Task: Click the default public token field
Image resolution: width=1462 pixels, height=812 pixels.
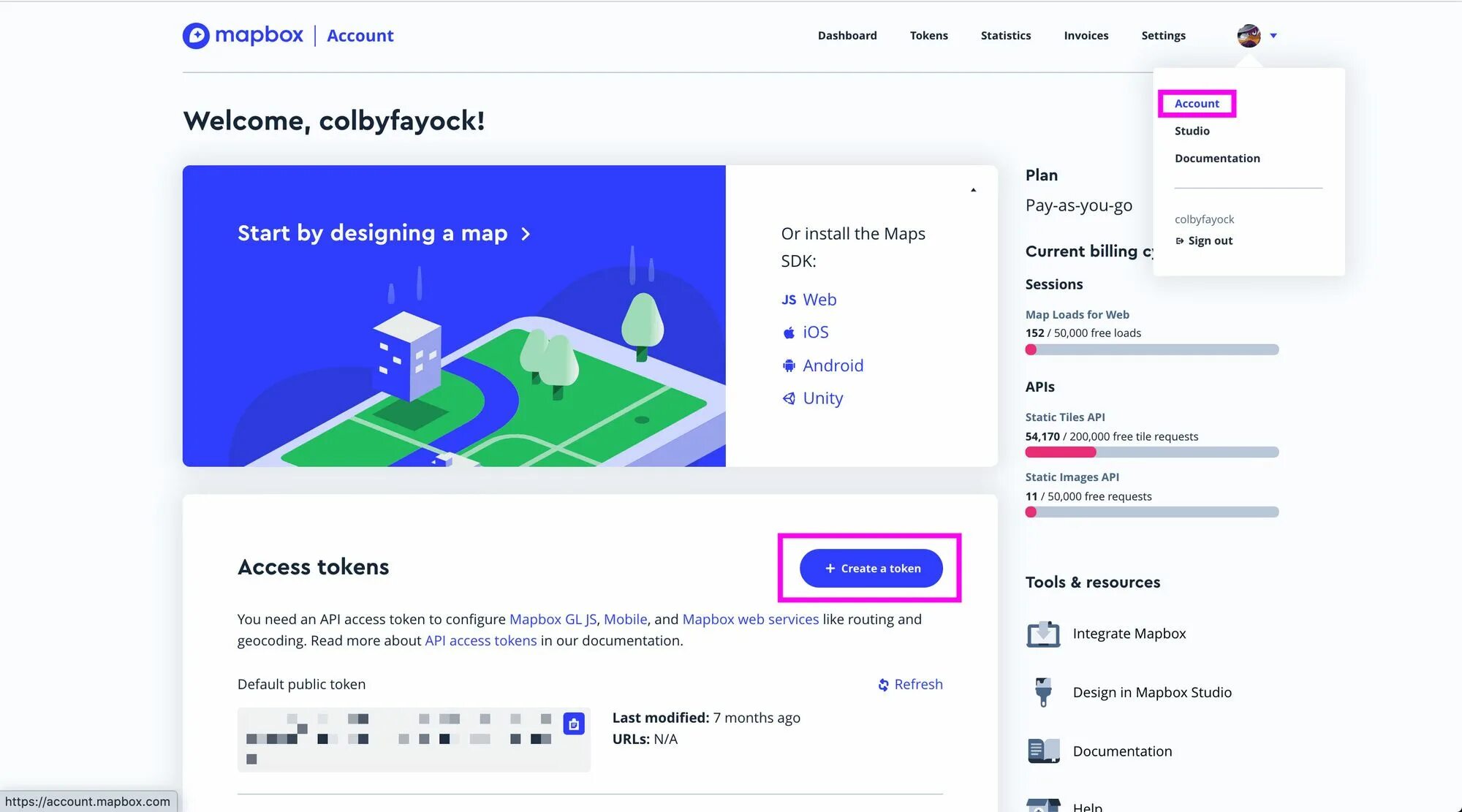Action: point(414,740)
